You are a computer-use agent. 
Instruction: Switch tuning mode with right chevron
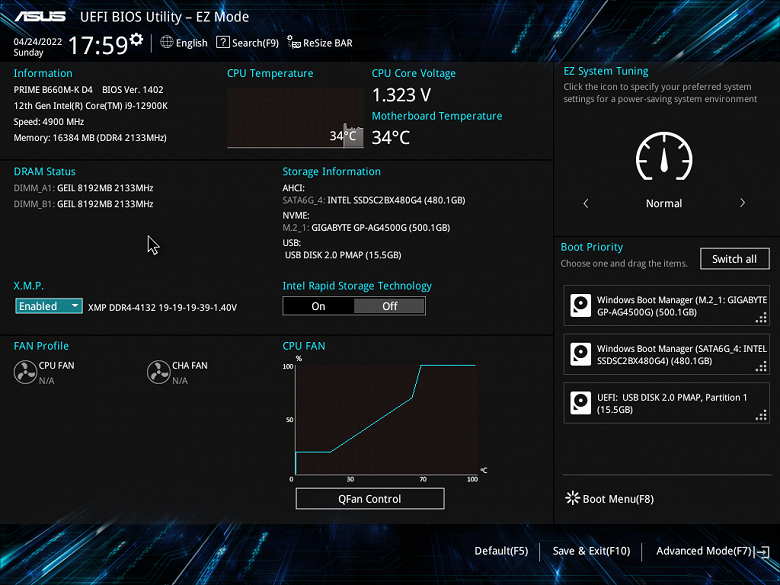point(742,203)
